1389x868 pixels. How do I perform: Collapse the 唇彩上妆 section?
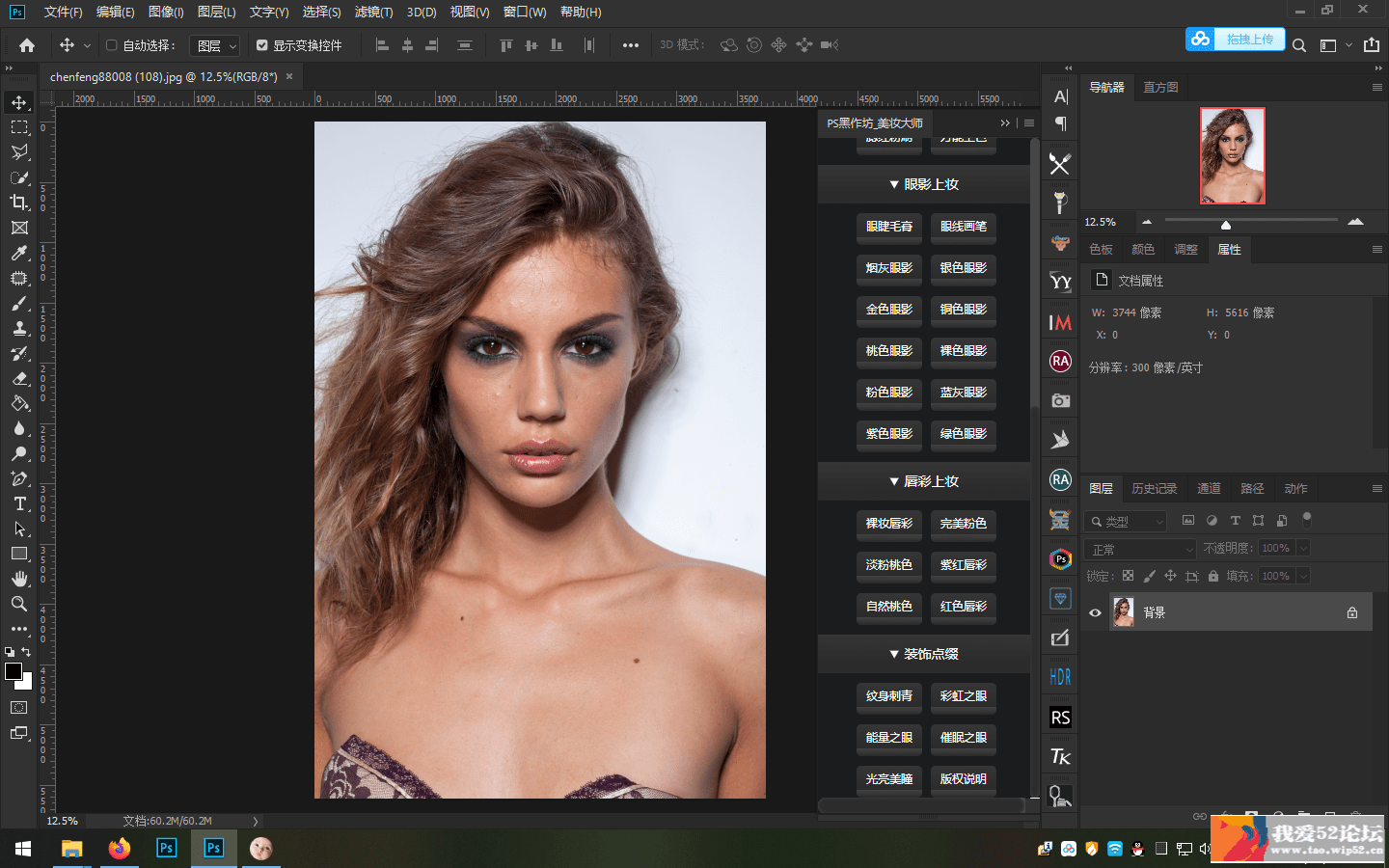924,481
